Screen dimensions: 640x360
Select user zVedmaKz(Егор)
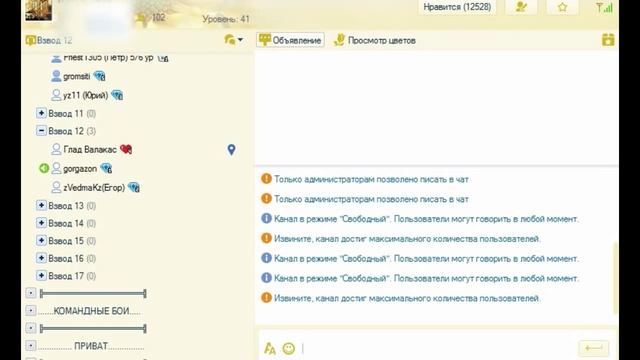tap(94, 188)
